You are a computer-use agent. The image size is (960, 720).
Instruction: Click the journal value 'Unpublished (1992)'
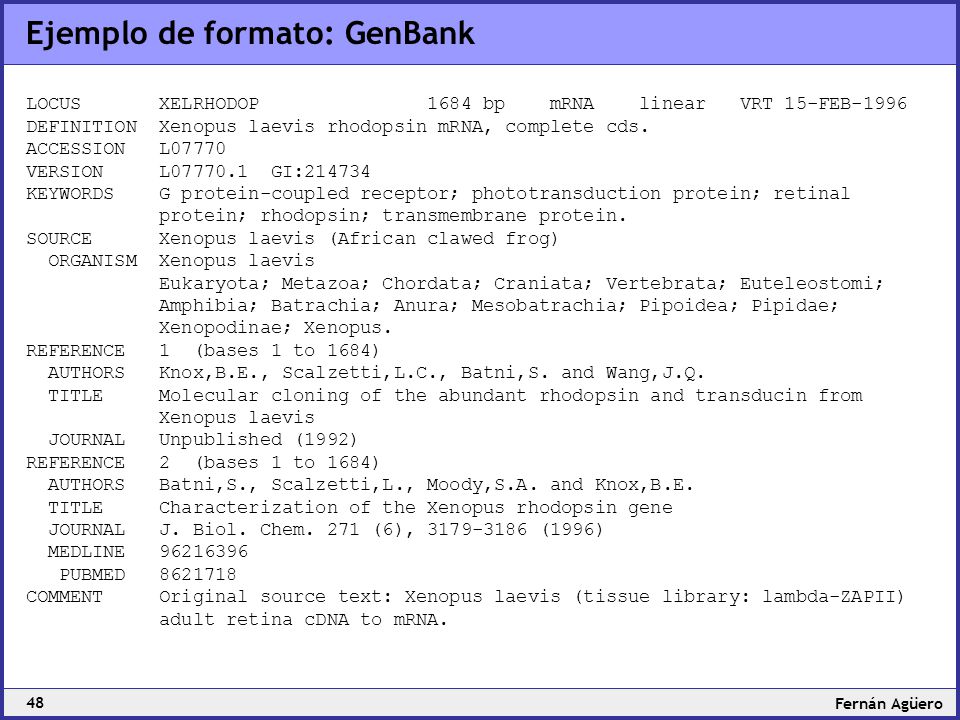258,440
